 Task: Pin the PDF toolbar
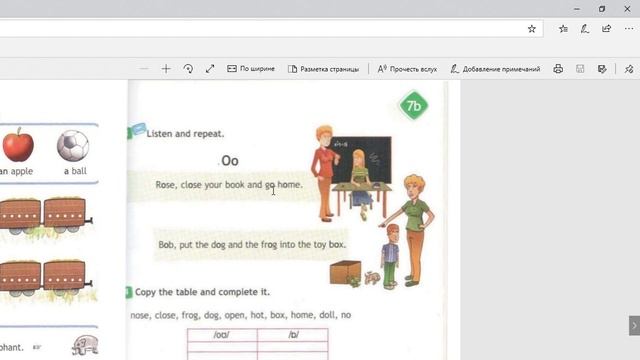tap(629, 69)
